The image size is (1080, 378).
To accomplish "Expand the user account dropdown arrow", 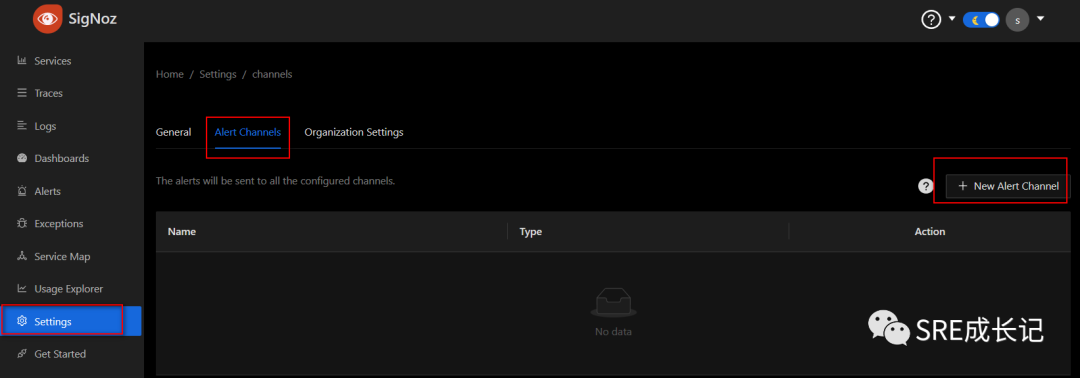I will coord(1040,19).
